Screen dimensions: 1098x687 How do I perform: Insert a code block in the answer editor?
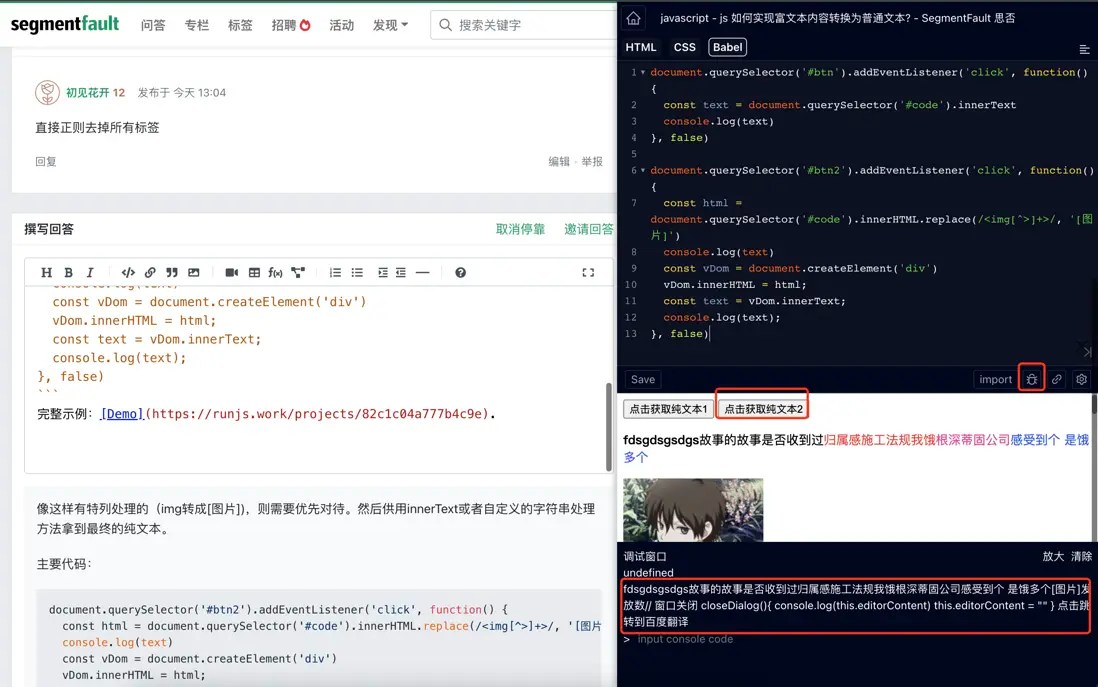(x=129, y=272)
